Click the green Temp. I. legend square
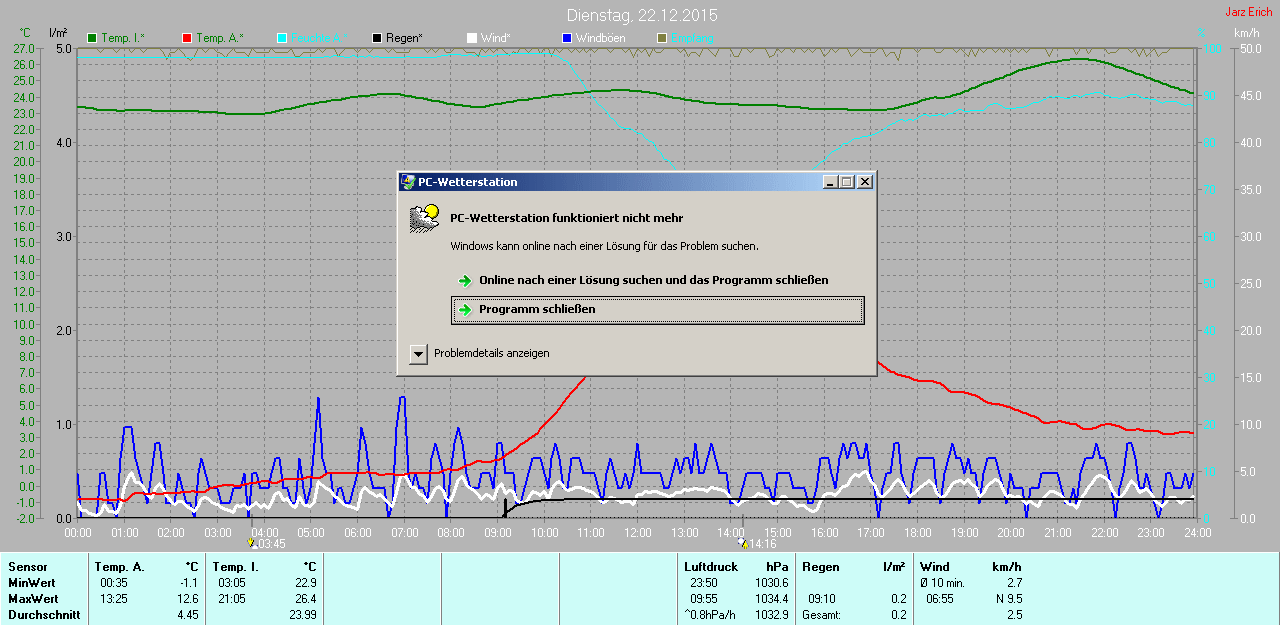 [93, 38]
